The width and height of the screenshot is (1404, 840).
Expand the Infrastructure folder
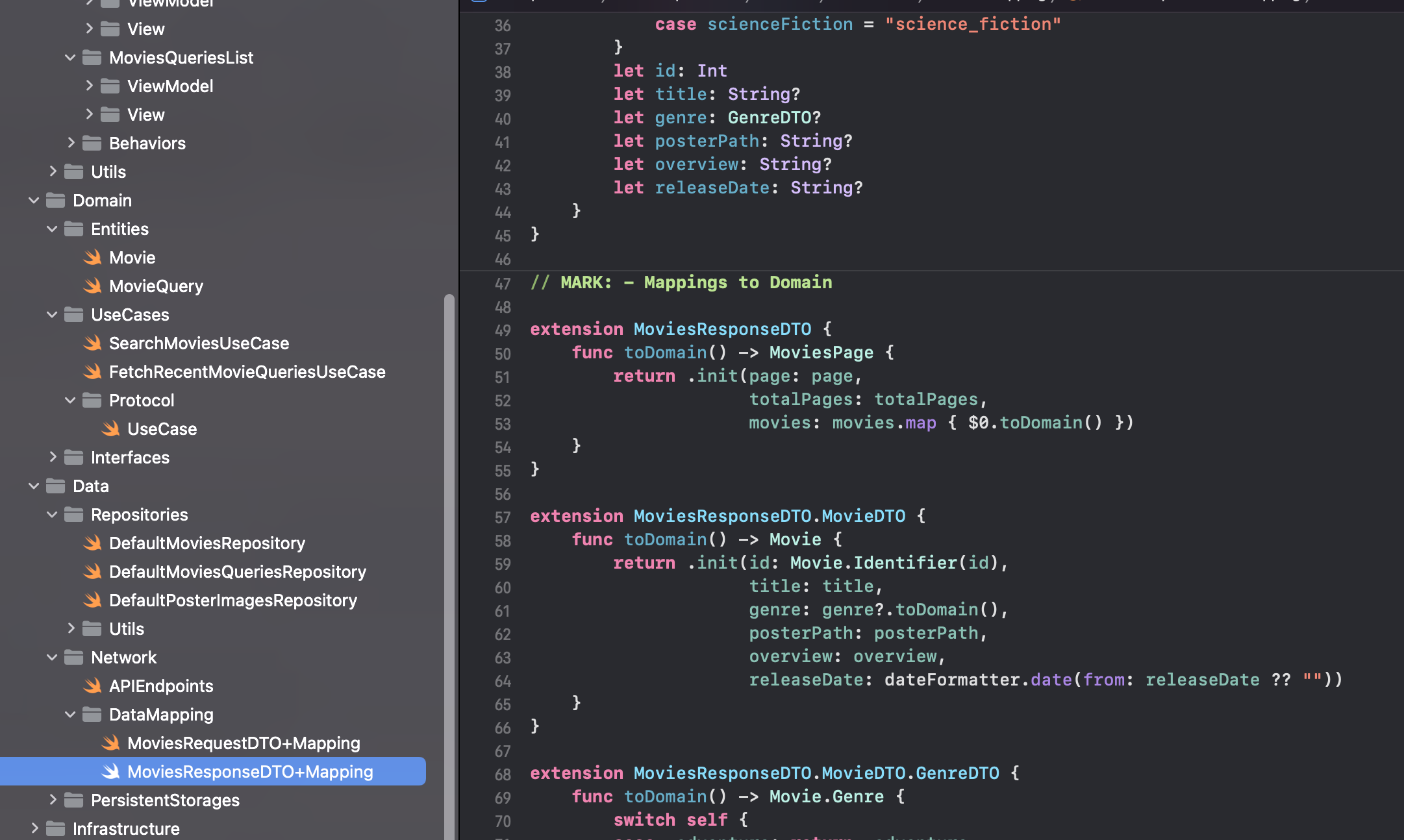click(x=34, y=829)
